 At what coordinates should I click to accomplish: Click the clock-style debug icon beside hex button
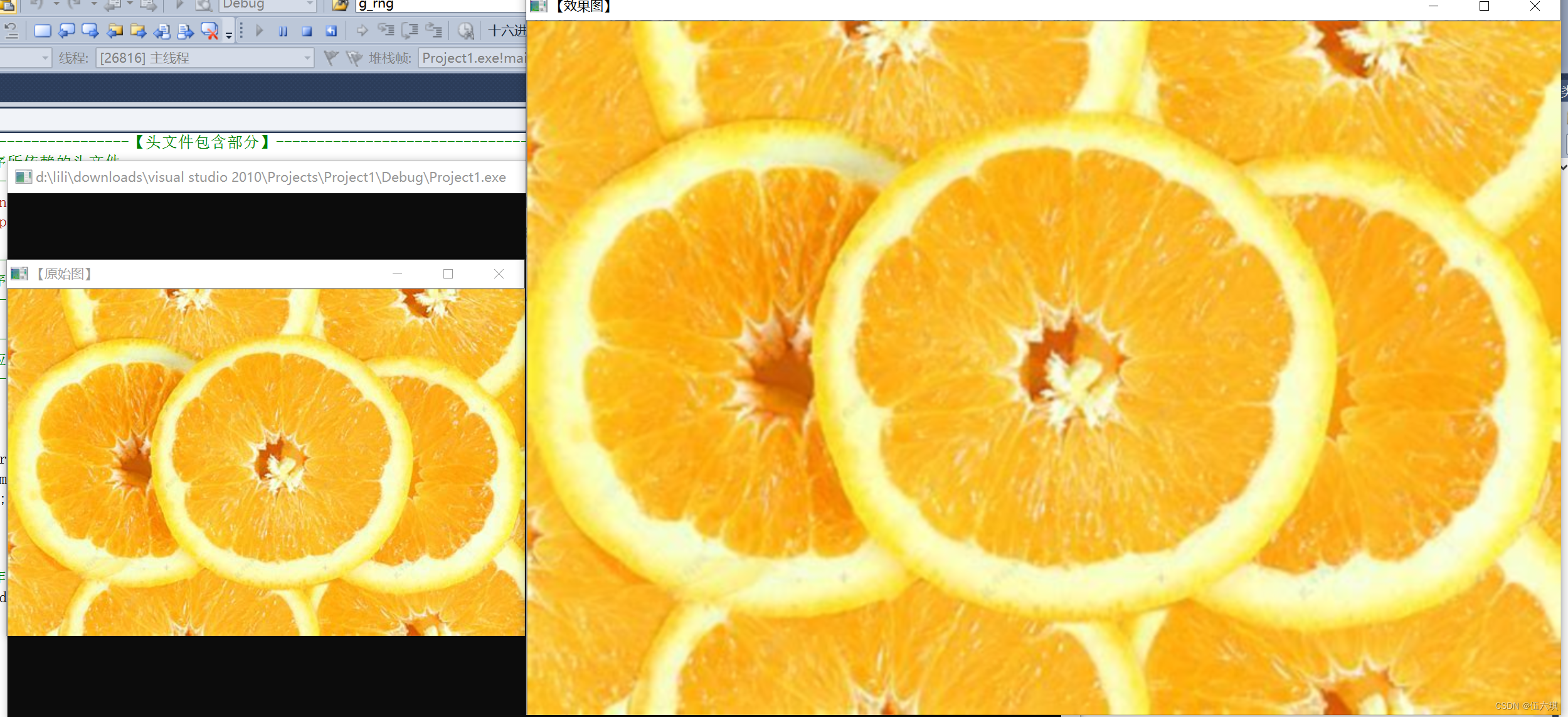[x=465, y=31]
